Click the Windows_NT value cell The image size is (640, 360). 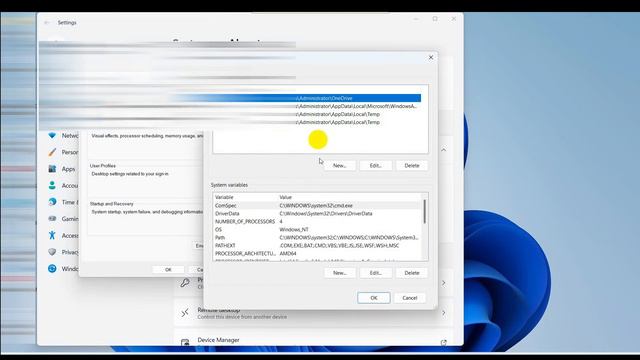click(294, 230)
